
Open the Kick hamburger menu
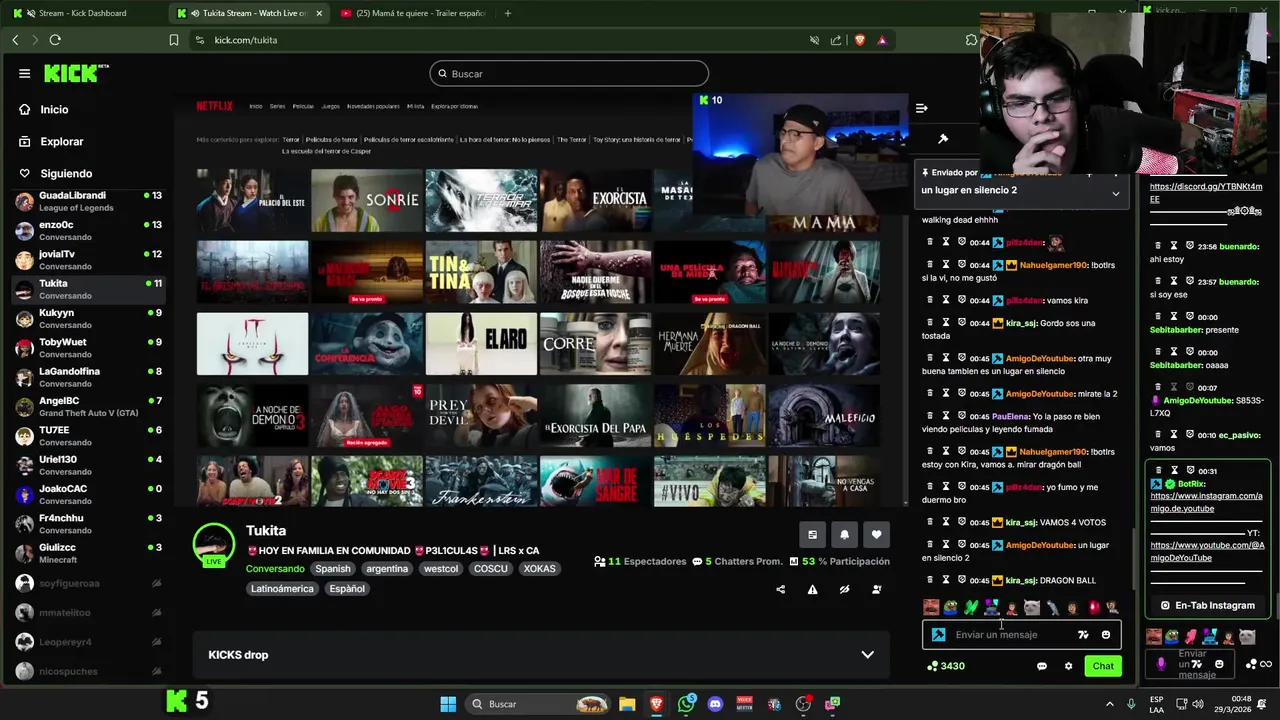[24, 73]
